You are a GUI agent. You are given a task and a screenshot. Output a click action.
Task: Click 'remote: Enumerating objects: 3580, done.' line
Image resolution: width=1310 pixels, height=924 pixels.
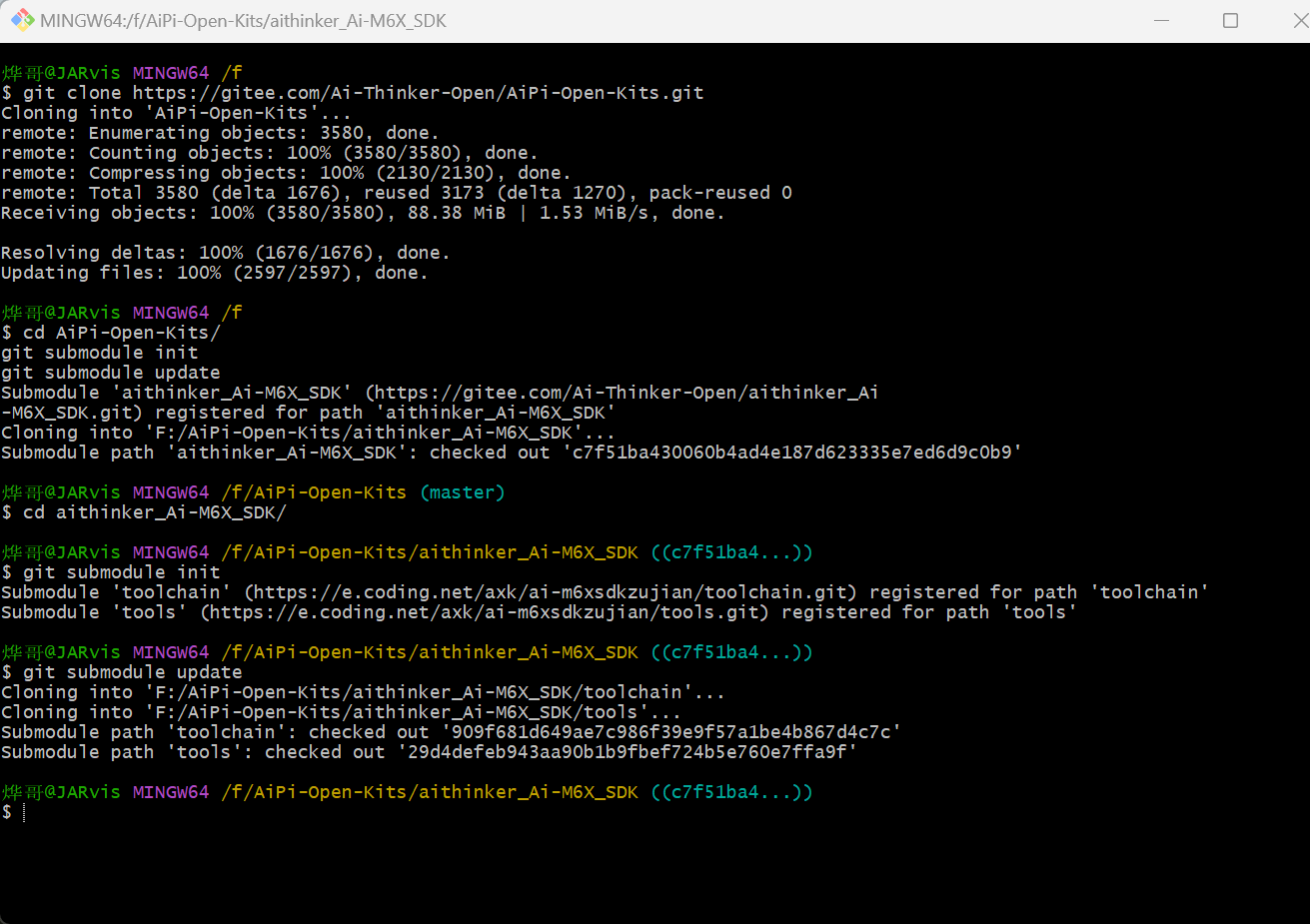coord(220,133)
